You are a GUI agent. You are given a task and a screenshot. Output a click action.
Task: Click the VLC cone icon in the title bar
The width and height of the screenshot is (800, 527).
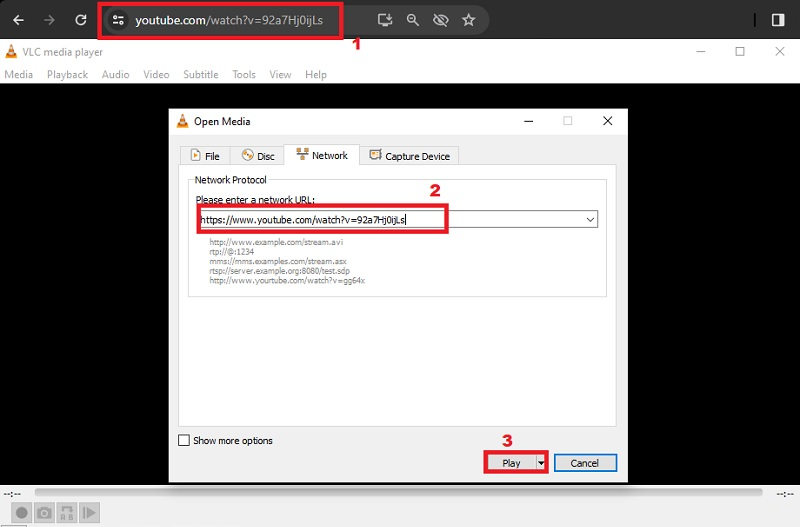(11, 52)
